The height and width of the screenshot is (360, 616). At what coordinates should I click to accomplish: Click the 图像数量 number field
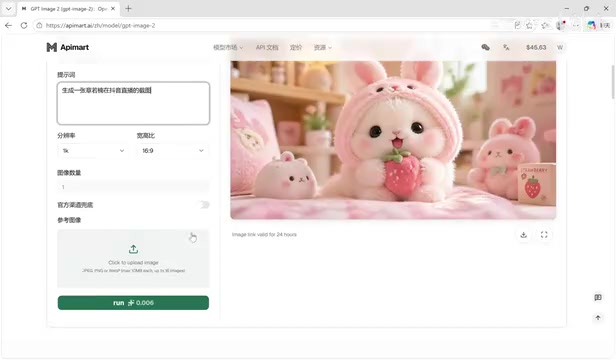tap(133, 187)
